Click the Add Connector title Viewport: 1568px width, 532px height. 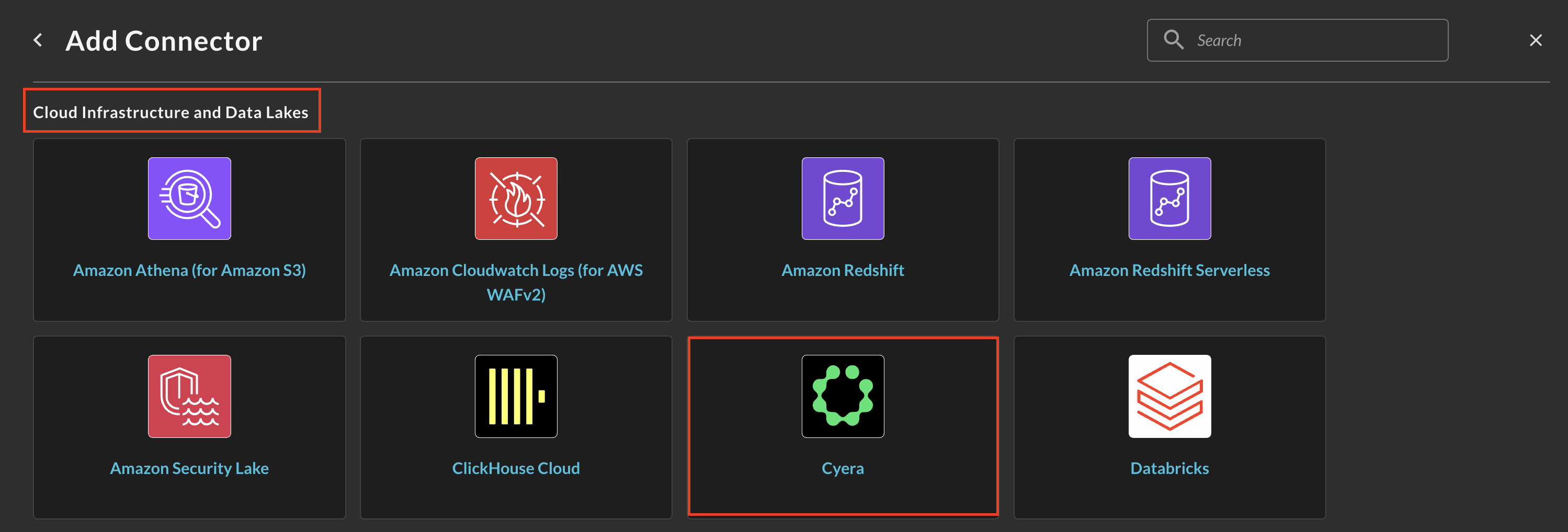click(164, 41)
